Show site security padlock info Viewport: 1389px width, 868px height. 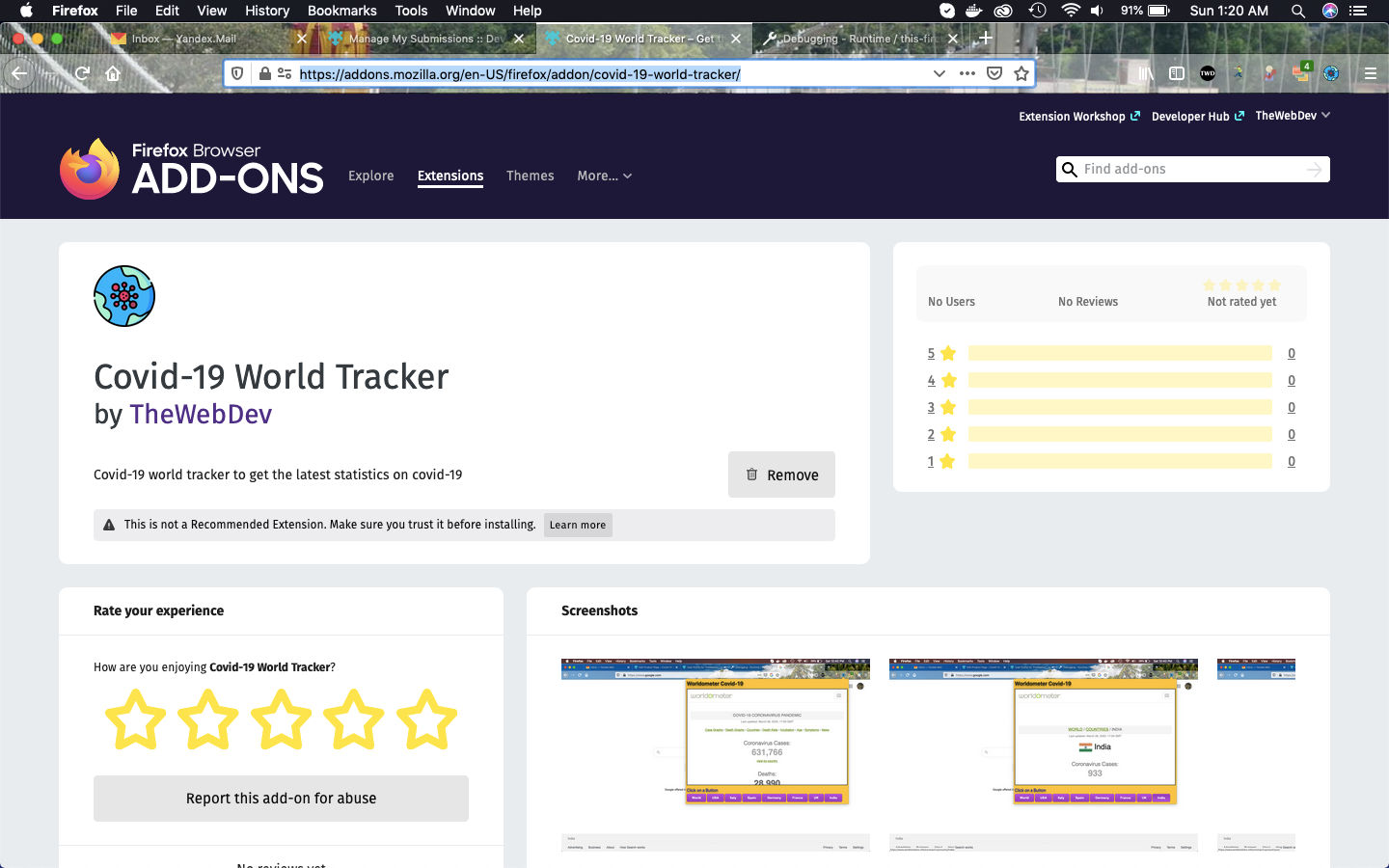pyautogui.click(x=264, y=73)
